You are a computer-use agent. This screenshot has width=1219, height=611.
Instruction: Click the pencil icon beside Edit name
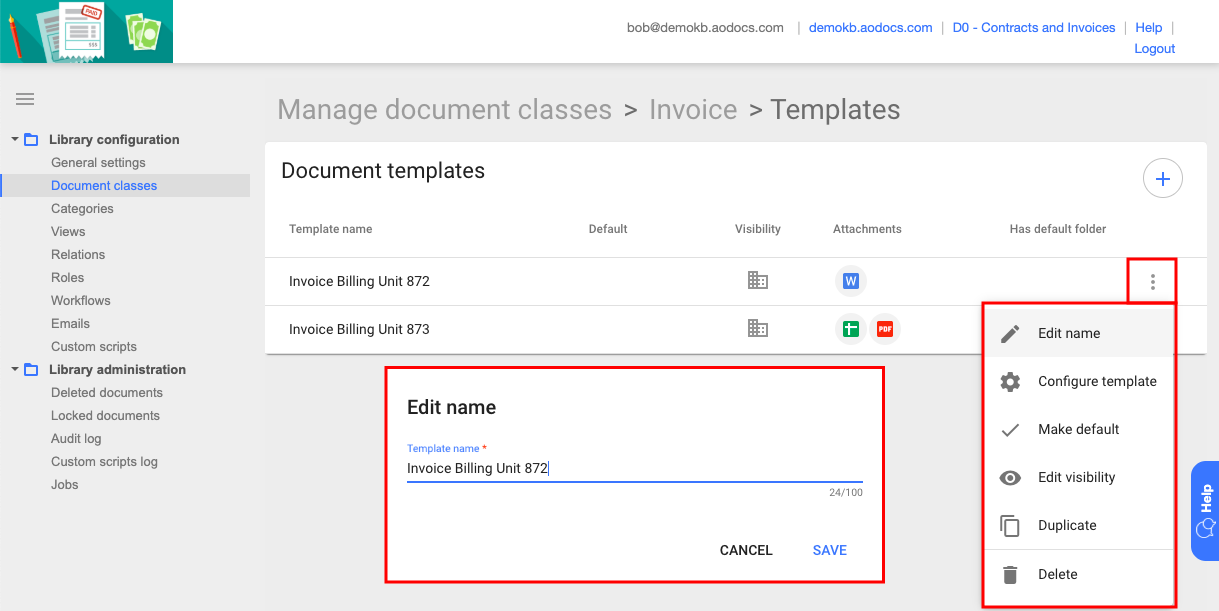(1010, 333)
